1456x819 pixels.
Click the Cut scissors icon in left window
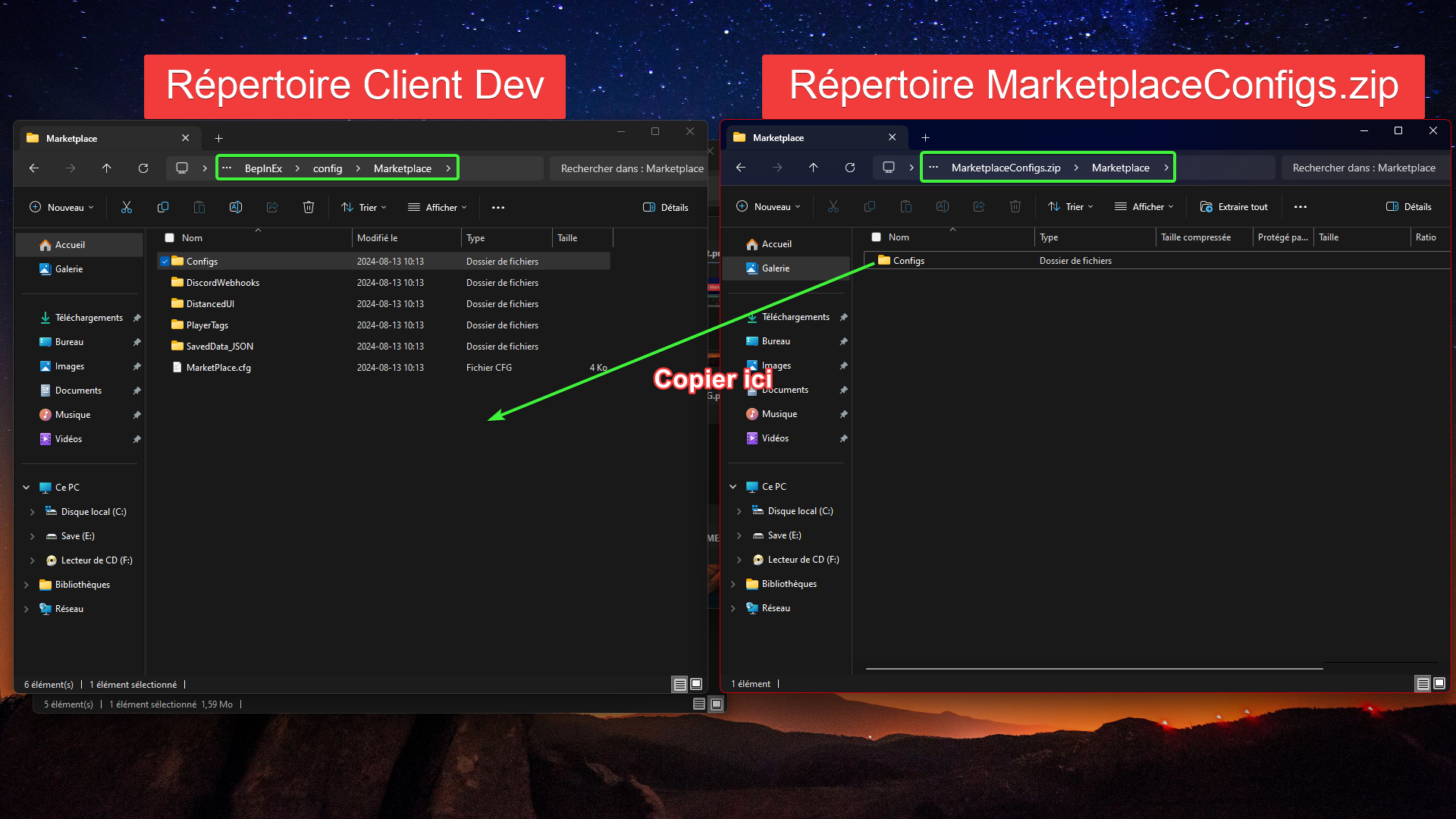point(127,207)
